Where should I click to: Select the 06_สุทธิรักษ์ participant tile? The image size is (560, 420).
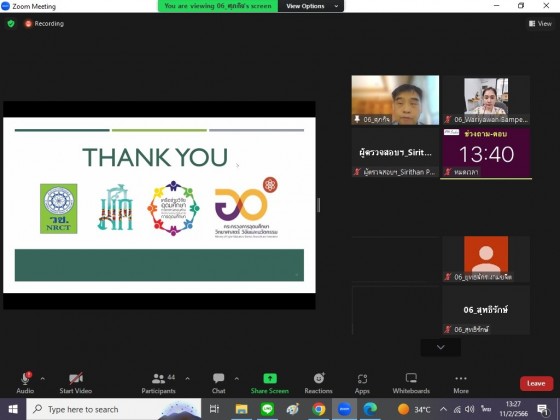point(486,310)
